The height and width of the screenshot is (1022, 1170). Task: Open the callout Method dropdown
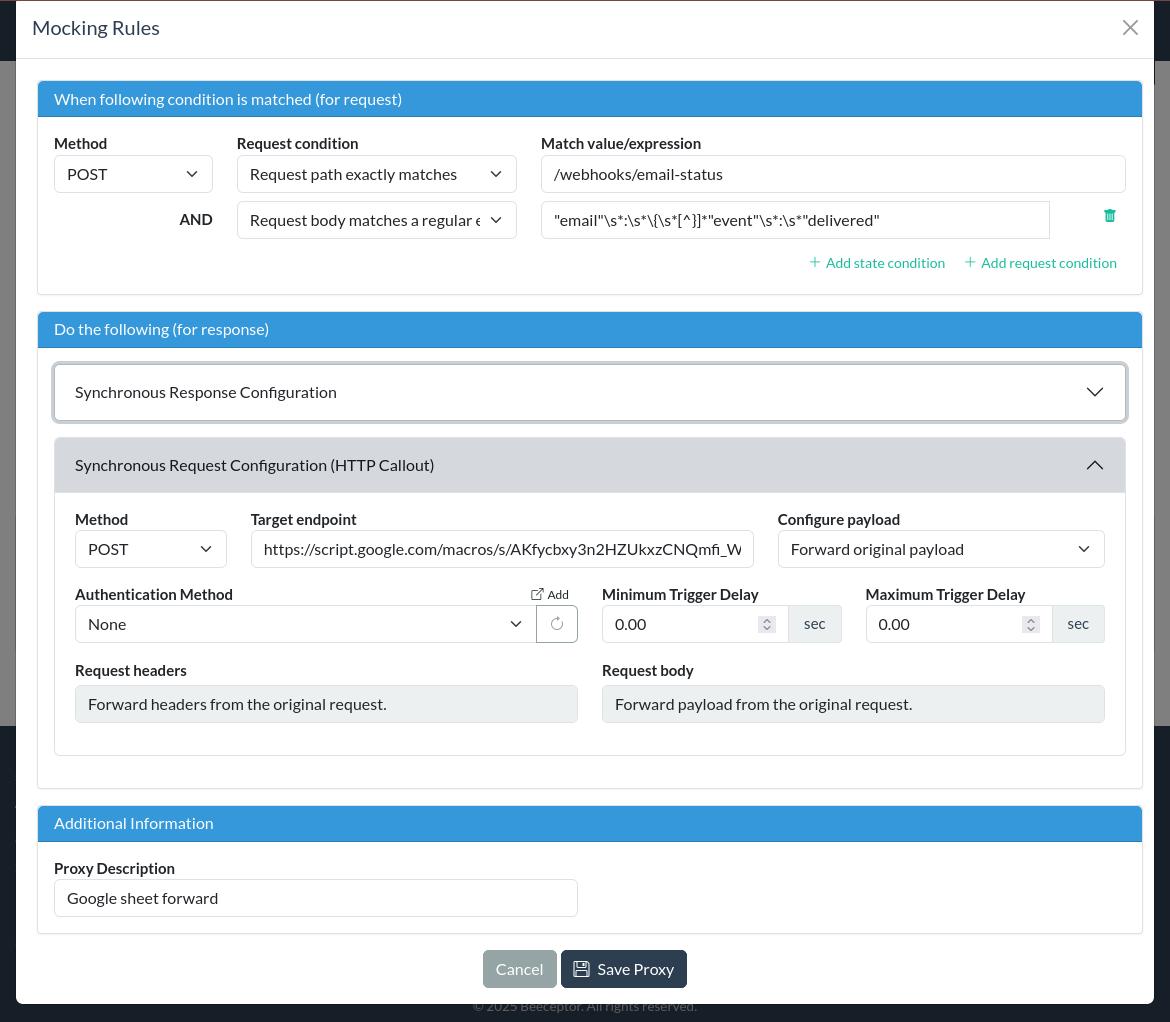tap(150, 549)
